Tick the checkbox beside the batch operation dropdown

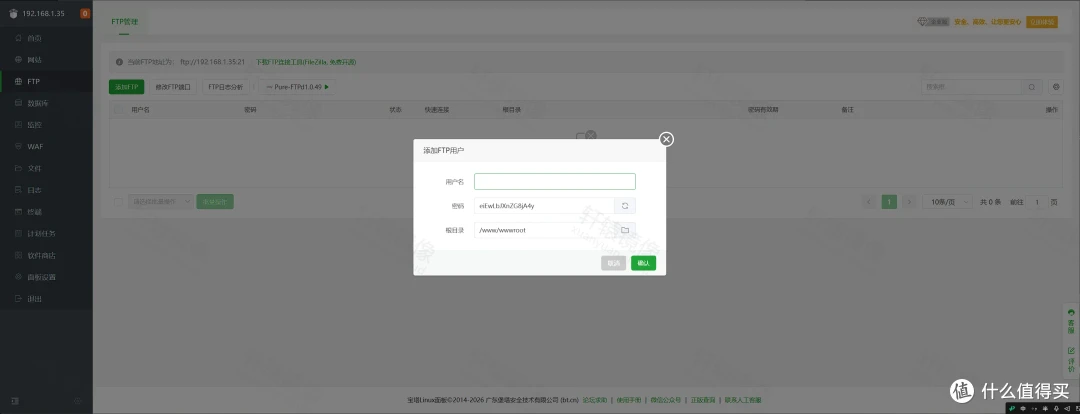118,202
